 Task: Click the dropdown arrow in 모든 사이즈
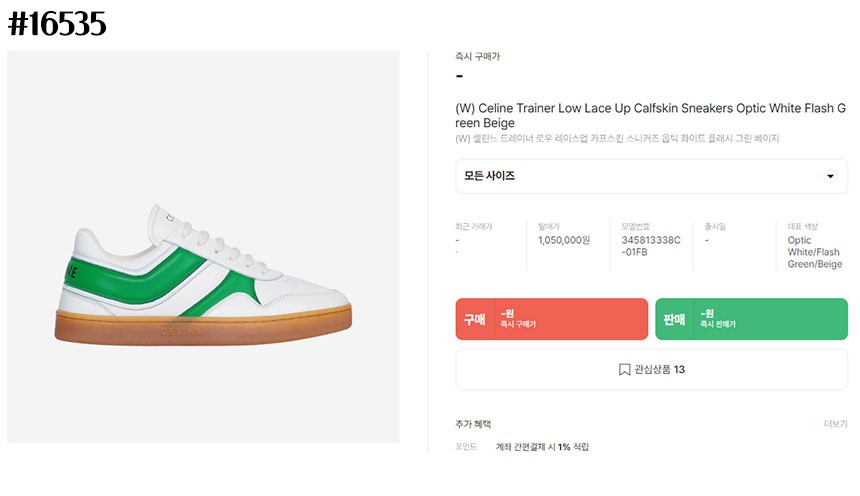(x=830, y=176)
